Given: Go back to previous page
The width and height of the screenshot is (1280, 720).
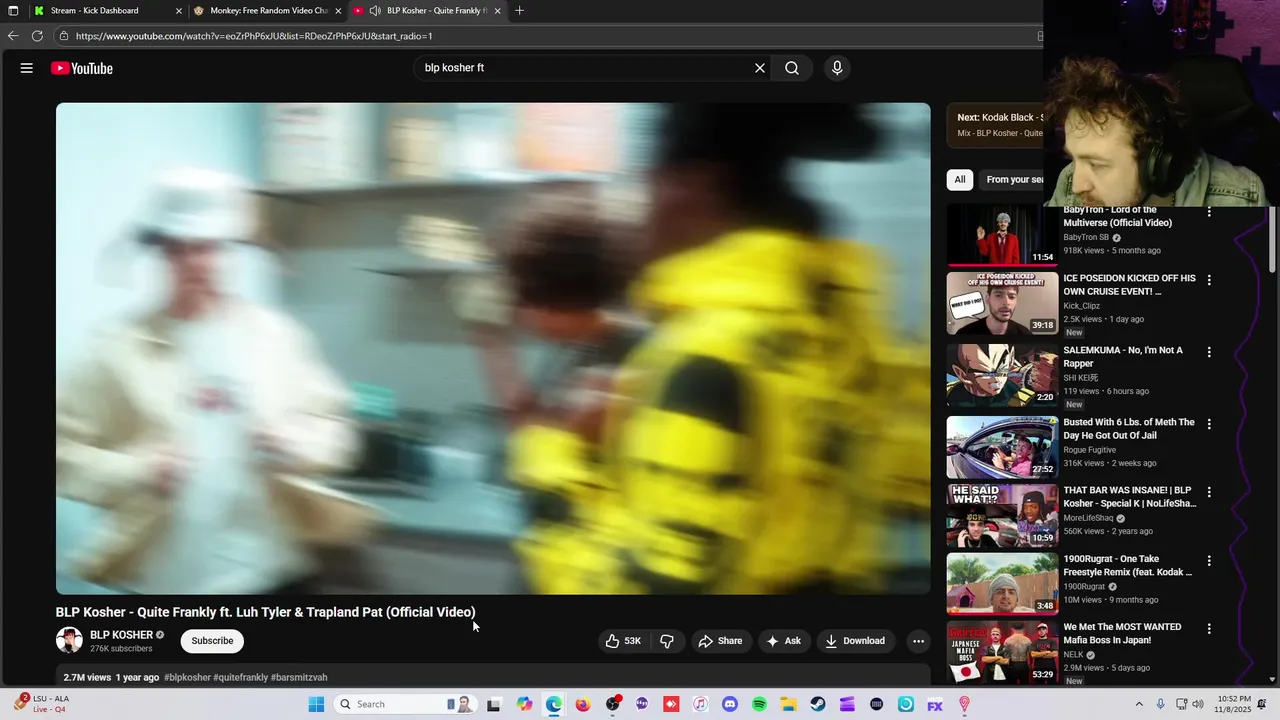Looking at the screenshot, I should click(13, 36).
